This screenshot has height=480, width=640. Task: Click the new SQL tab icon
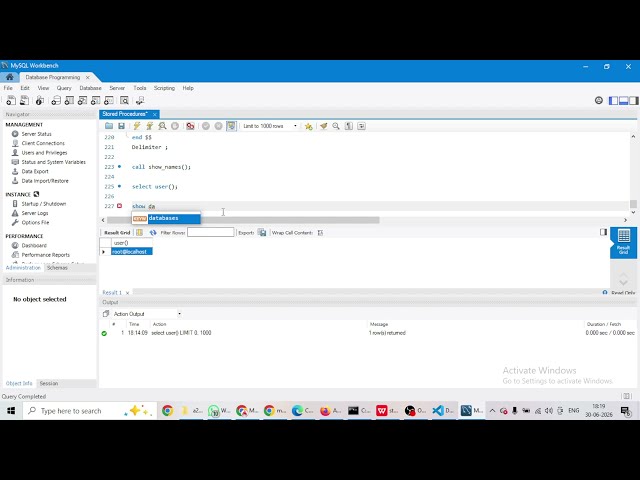pyautogui.click(x=11, y=100)
